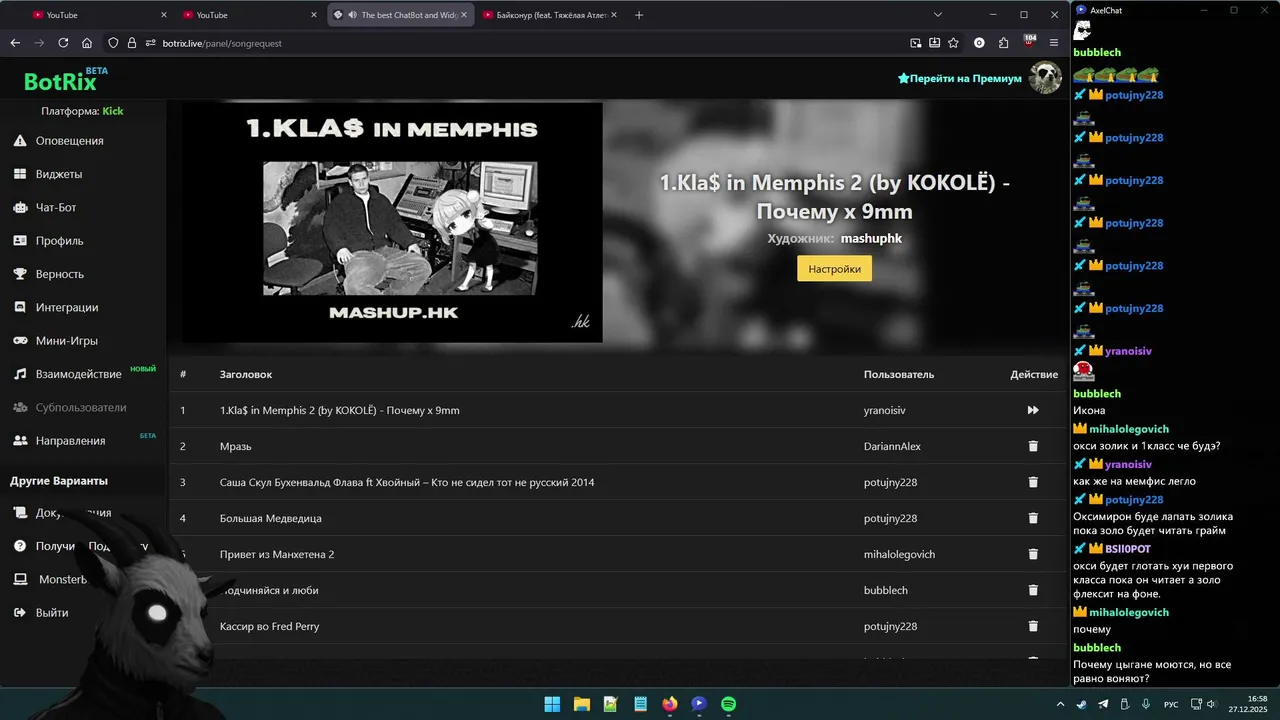
Task: Switch the РУС keyboard language indicator
Action: [x=1171, y=704]
